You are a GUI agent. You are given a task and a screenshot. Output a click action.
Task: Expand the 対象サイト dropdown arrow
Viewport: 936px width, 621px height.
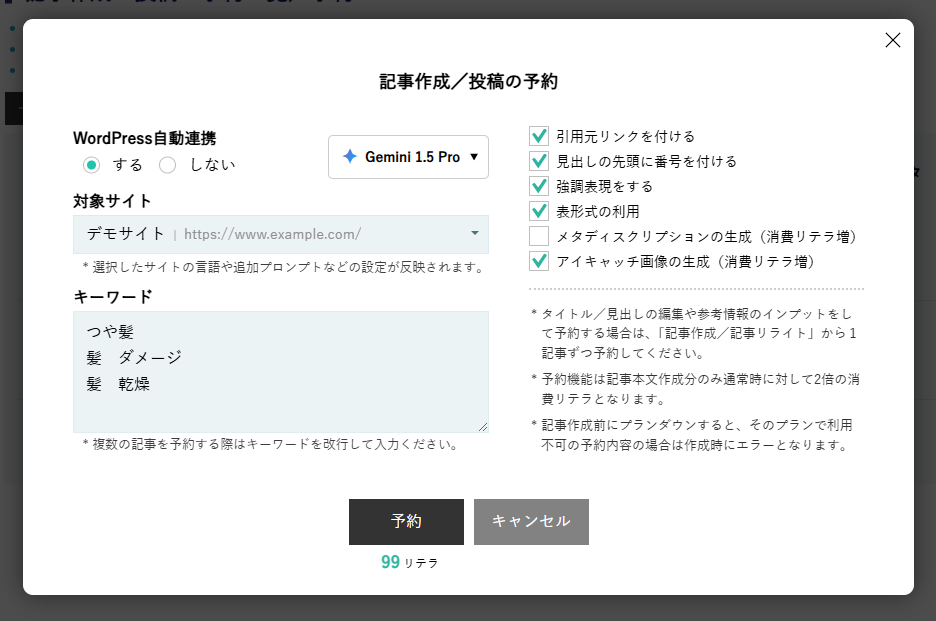point(474,234)
